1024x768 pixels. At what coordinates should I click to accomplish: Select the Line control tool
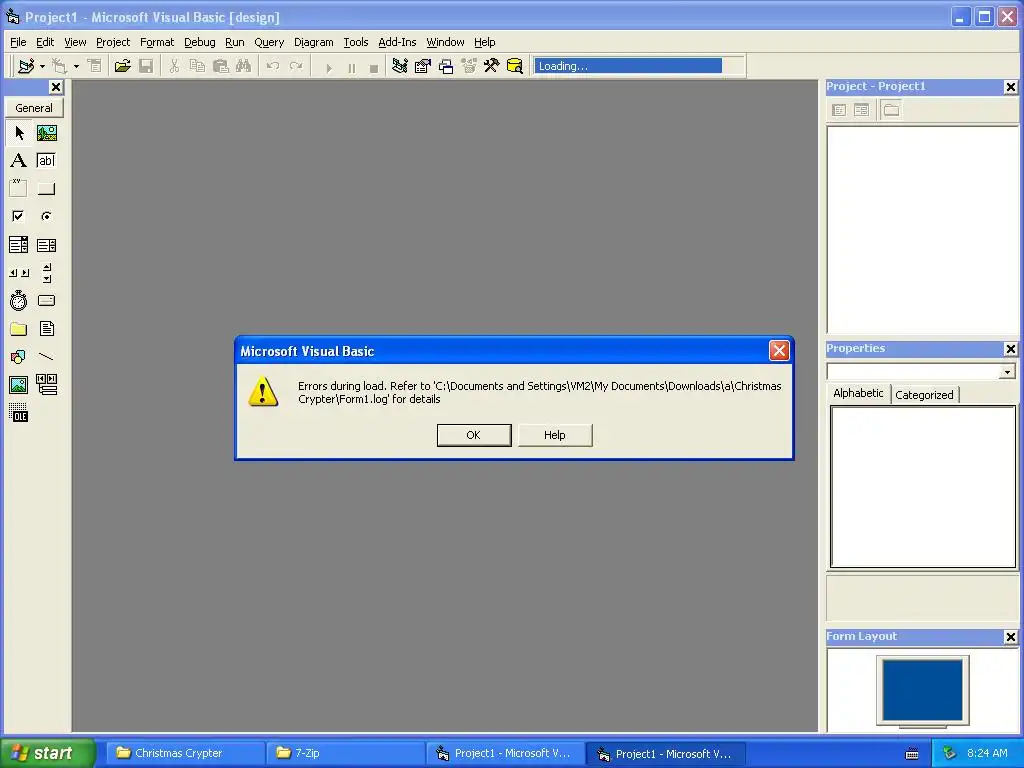[46, 357]
